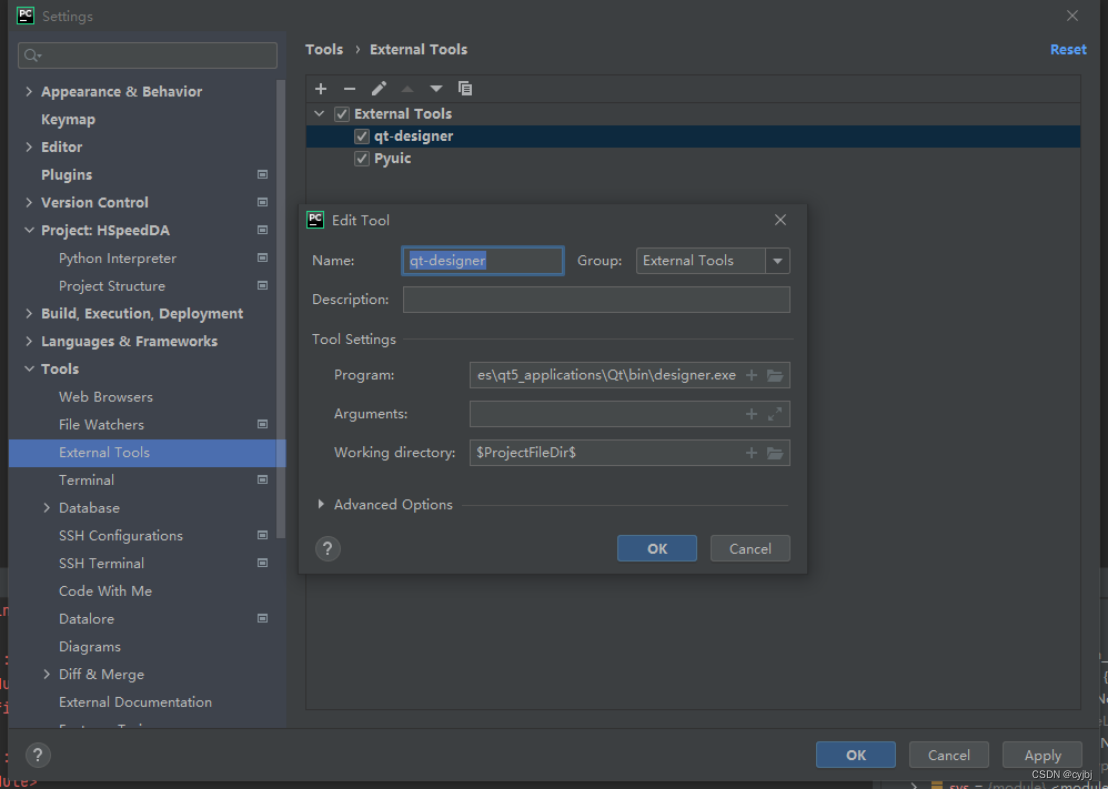Open External Documentation settings
Viewport: 1108px width, 790px height.
point(135,702)
